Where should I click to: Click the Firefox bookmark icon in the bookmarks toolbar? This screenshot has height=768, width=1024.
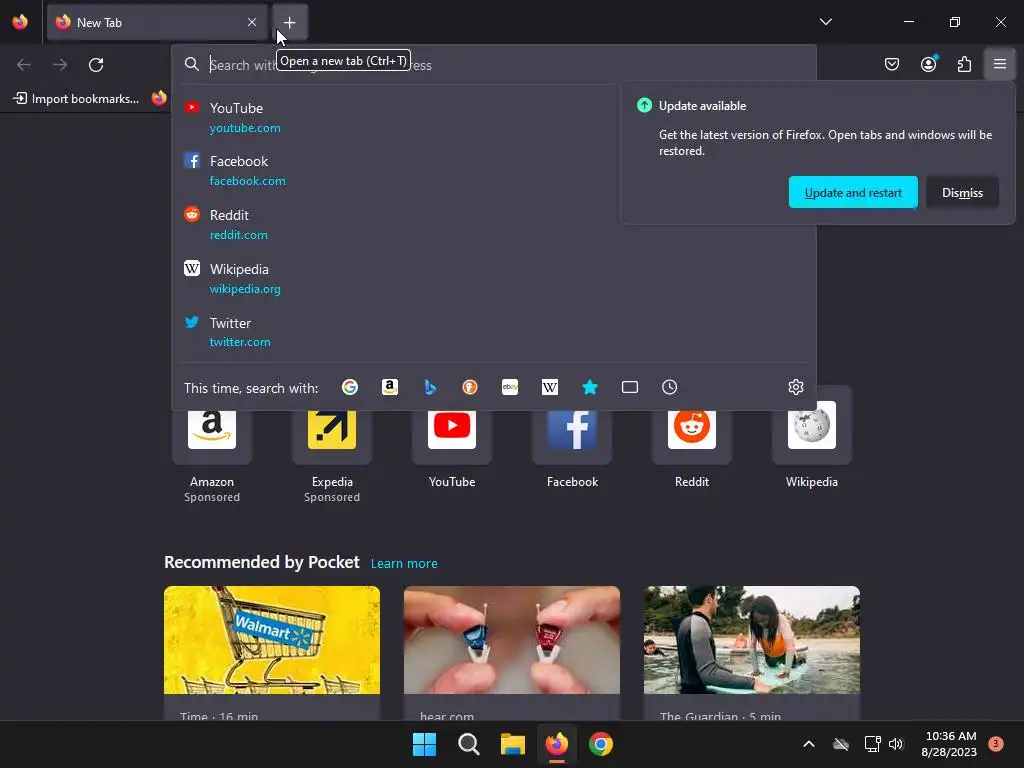coord(159,99)
